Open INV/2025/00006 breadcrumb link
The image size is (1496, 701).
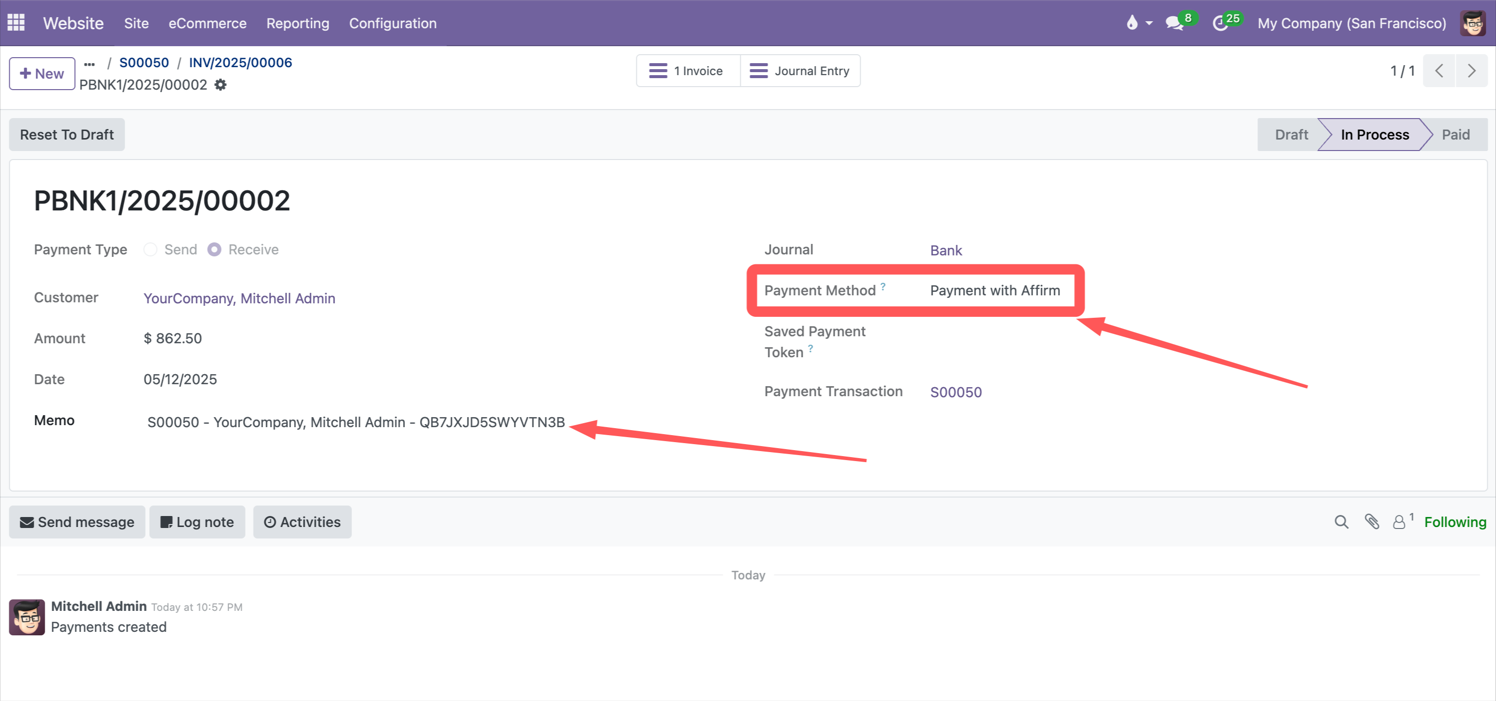[x=240, y=62]
